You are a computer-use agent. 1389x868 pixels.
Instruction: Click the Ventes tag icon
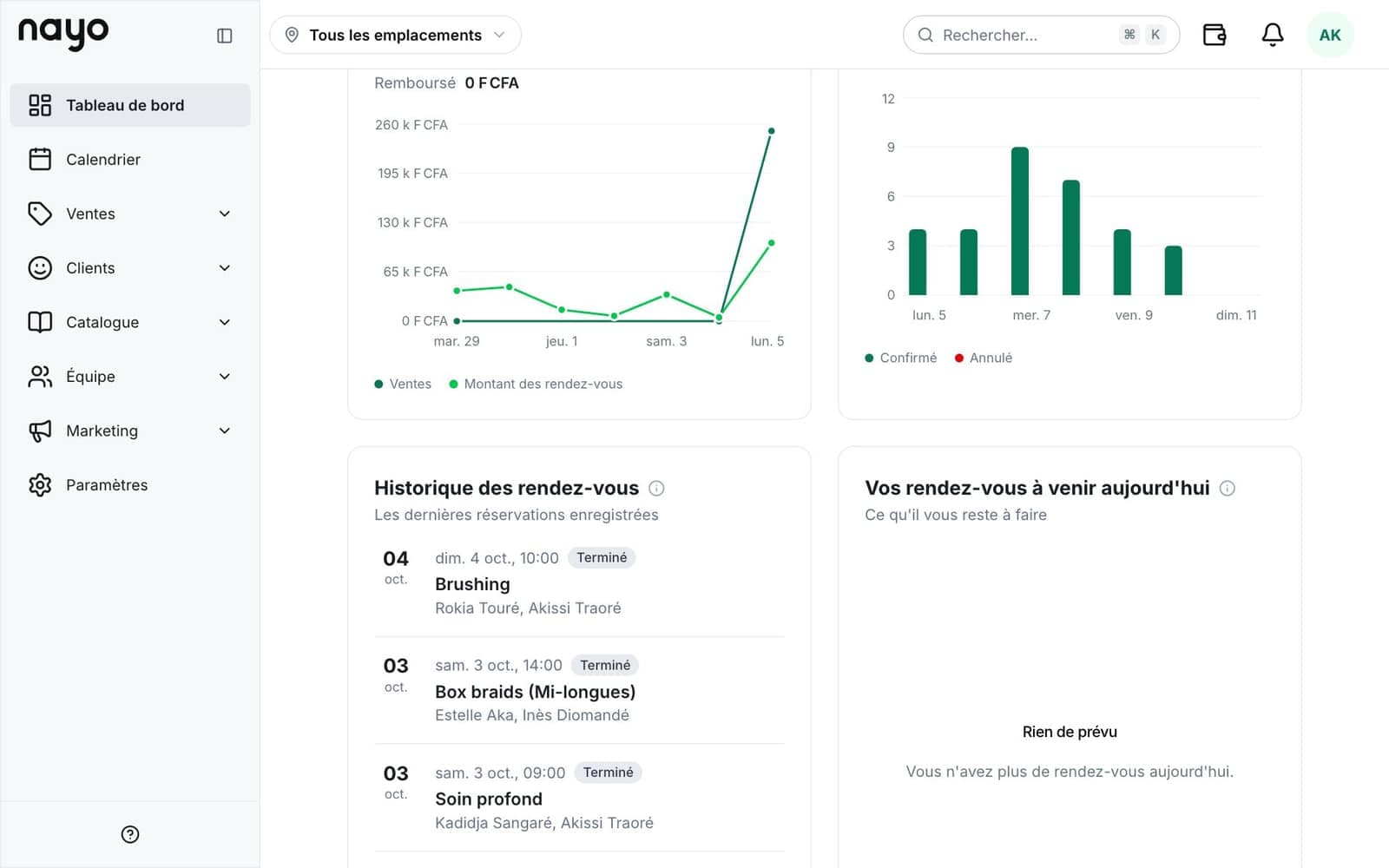(40, 214)
